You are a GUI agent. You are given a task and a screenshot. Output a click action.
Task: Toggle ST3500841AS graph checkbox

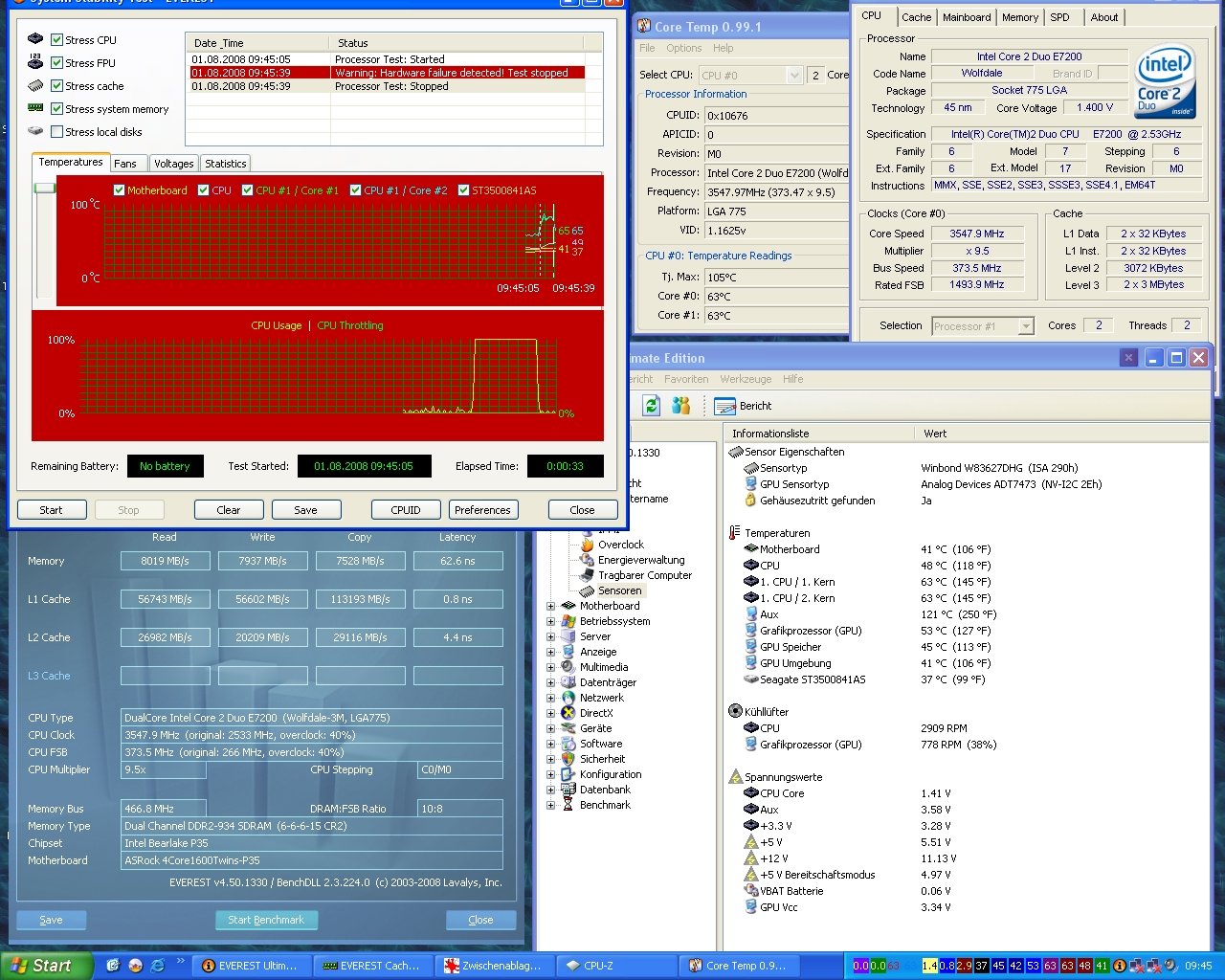tap(464, 190)
